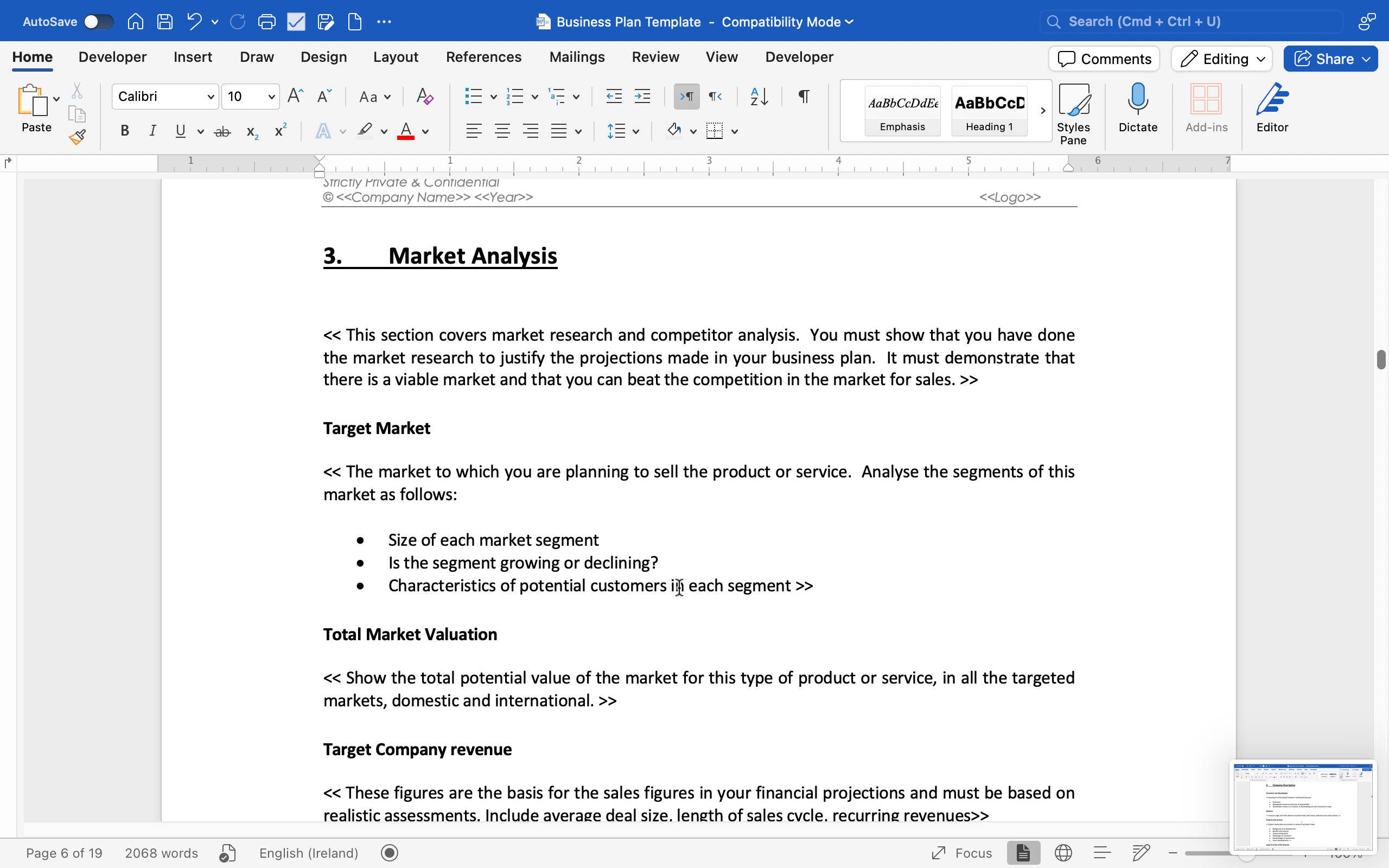This screenshot has height=868, width=1389.
Task: Click the Increase Indent icon
Action: 642,97
